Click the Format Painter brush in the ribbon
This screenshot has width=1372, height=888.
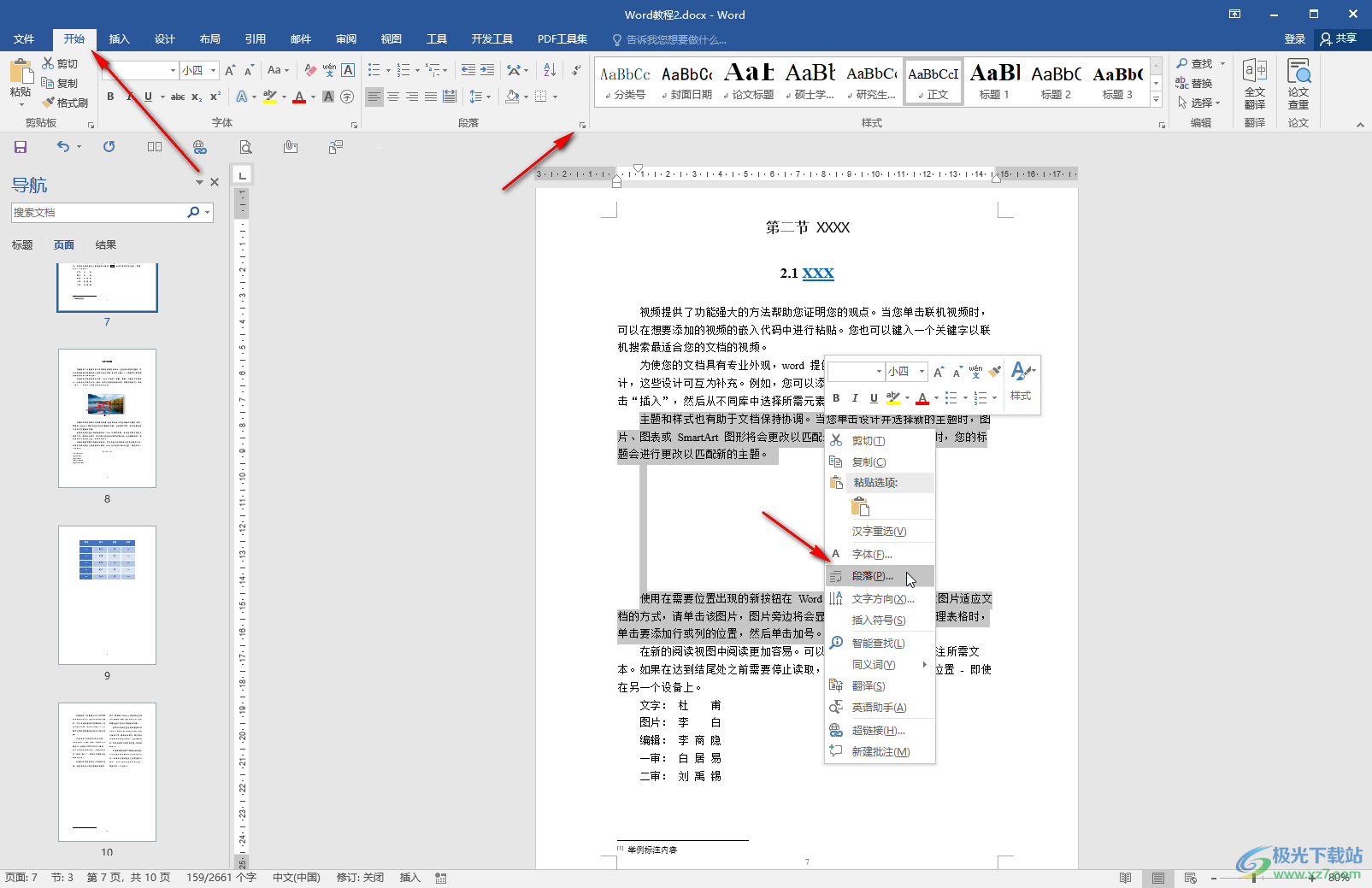pos(49,103)
